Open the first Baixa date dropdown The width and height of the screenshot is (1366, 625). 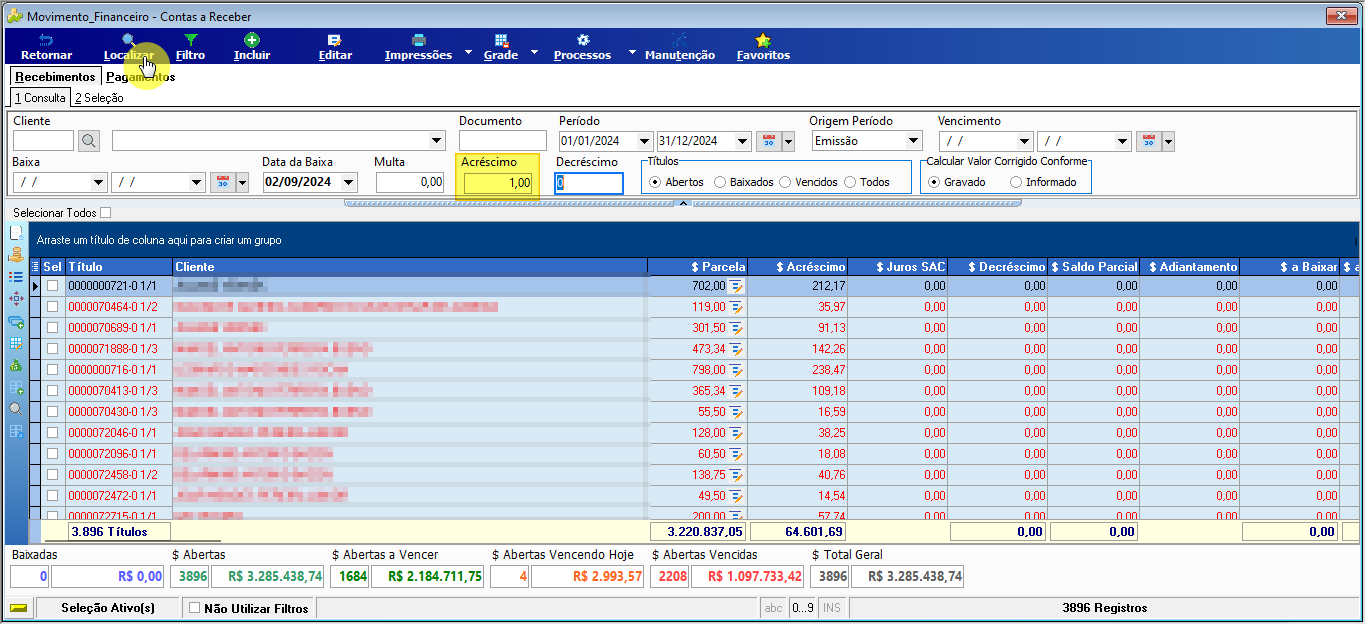98,182
